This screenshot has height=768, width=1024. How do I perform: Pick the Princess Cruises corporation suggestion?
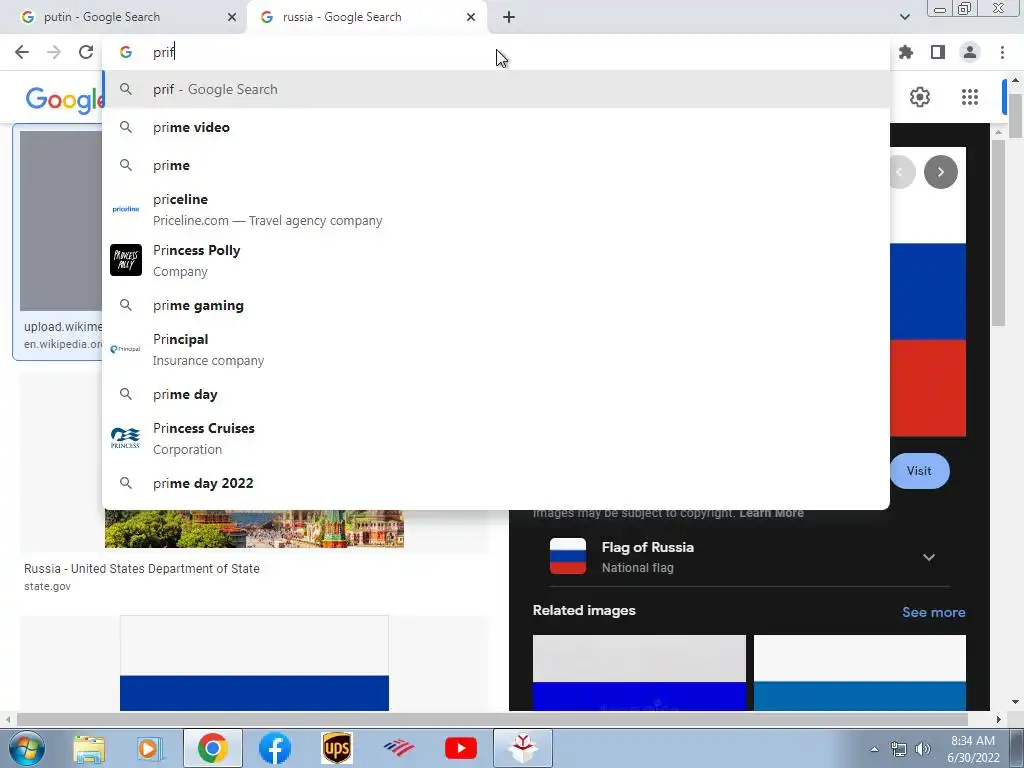[x=496, y=438]
